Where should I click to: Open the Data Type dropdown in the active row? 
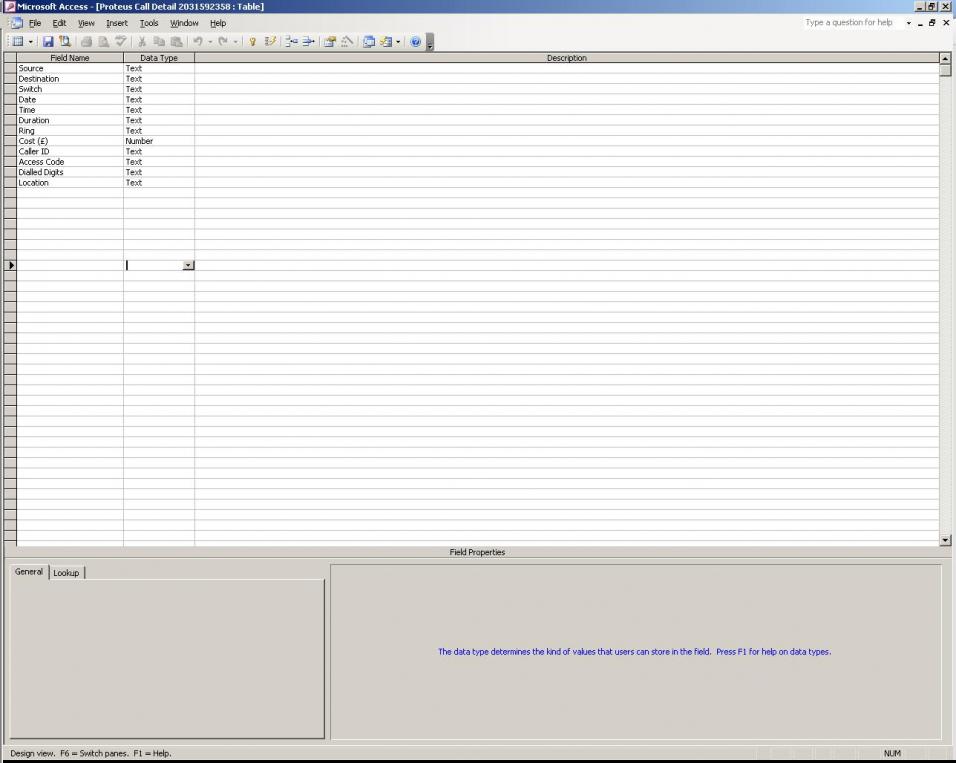(188, 265)
